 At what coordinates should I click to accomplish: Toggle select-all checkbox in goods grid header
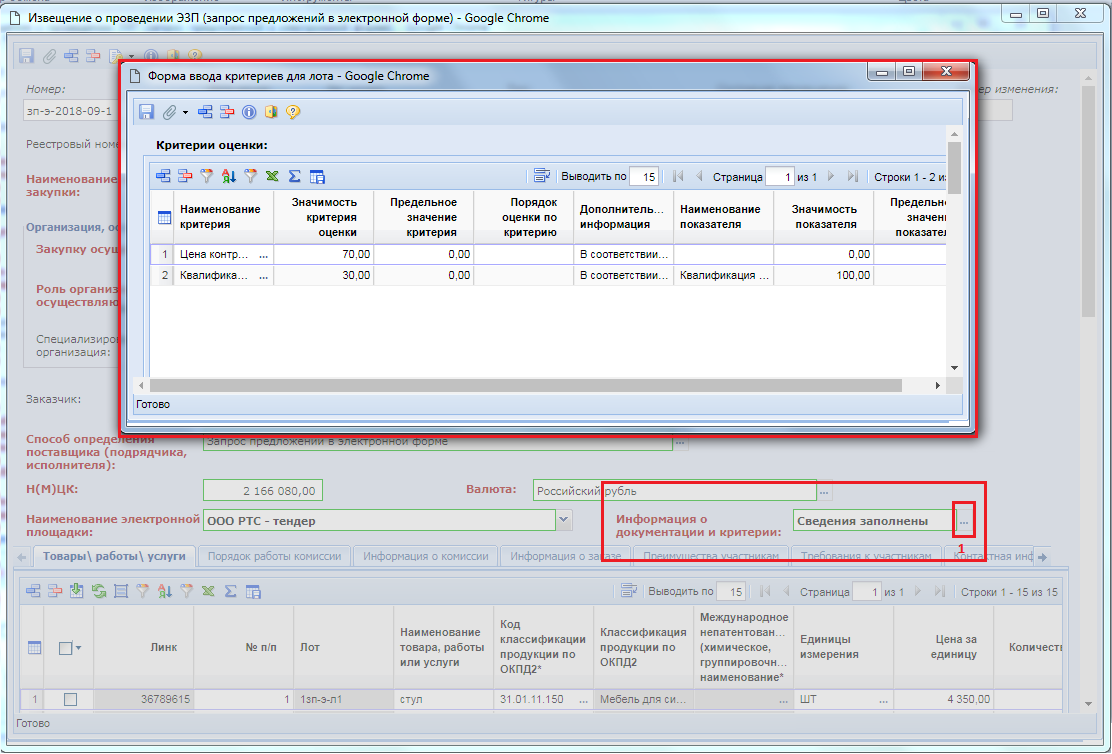[65, 648]
